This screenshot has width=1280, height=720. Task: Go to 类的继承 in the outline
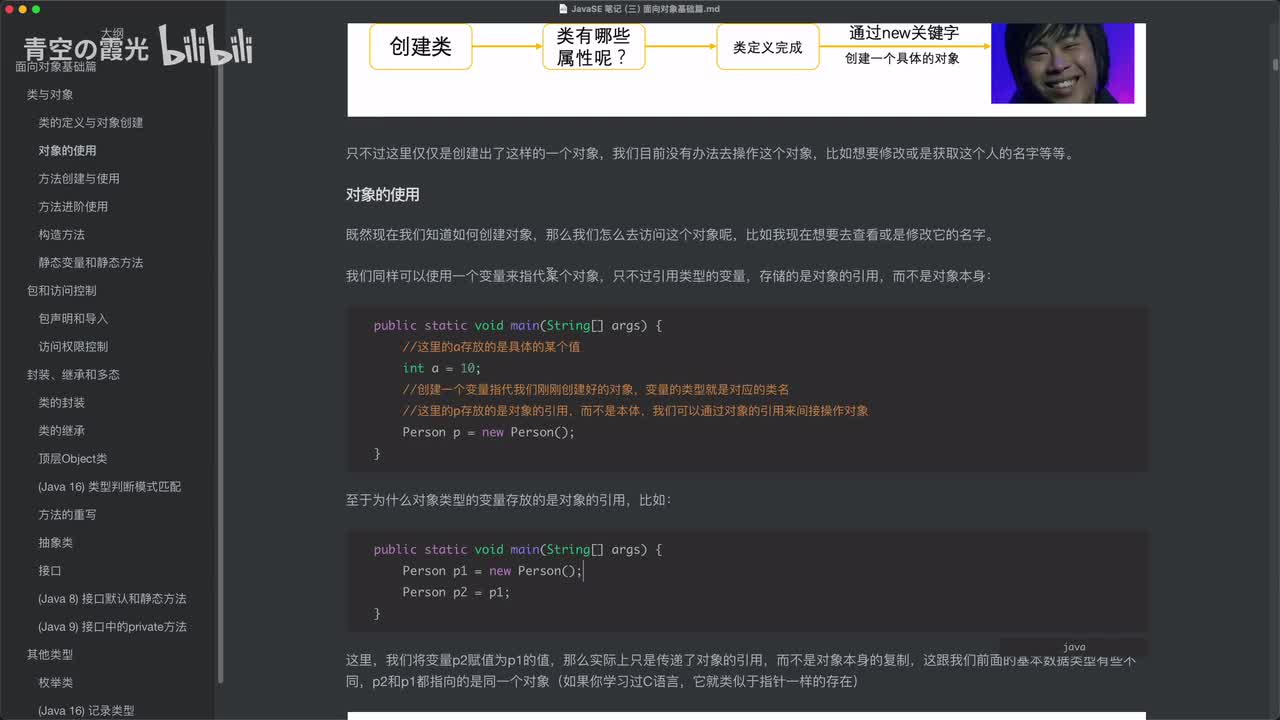pos(61,431)
